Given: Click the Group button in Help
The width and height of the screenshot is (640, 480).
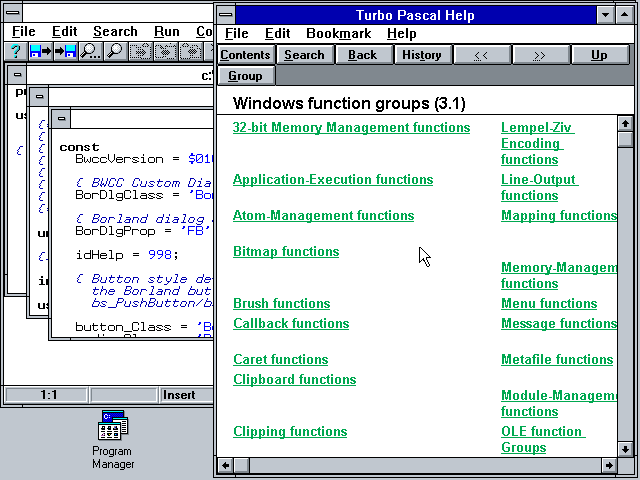Looking at the screenshot, I should (x=245, y=76).
